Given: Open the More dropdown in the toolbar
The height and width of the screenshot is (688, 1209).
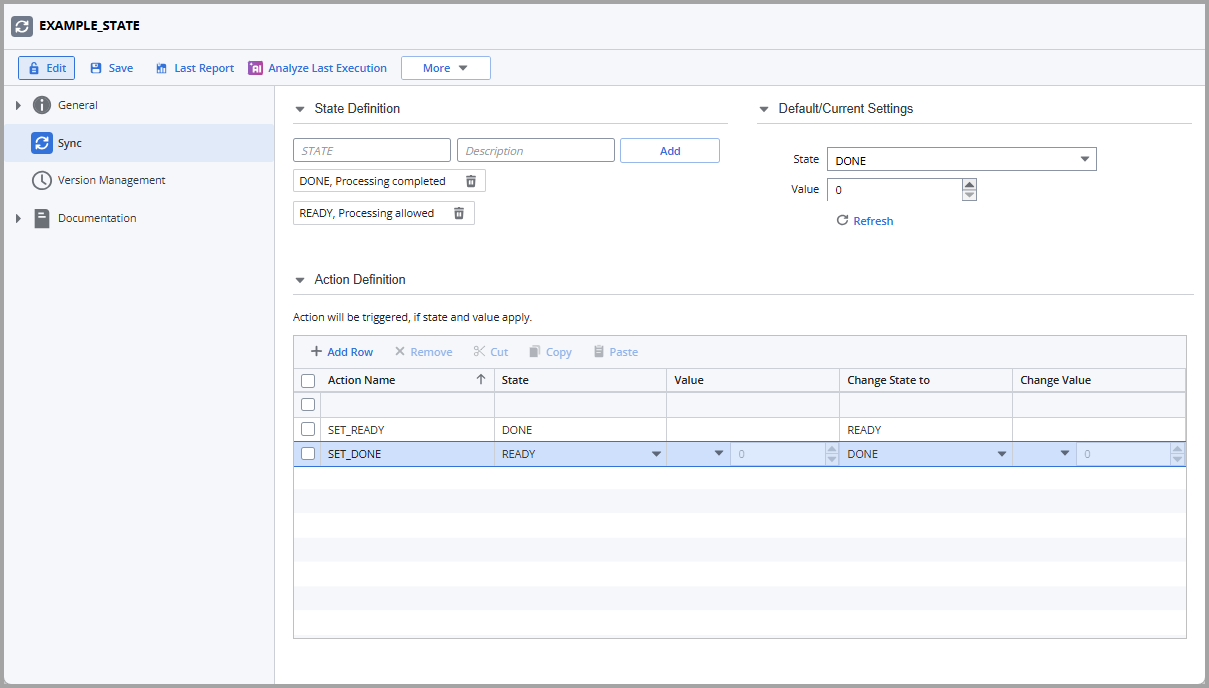Looking at the screenshot, I should pos(446,68).
